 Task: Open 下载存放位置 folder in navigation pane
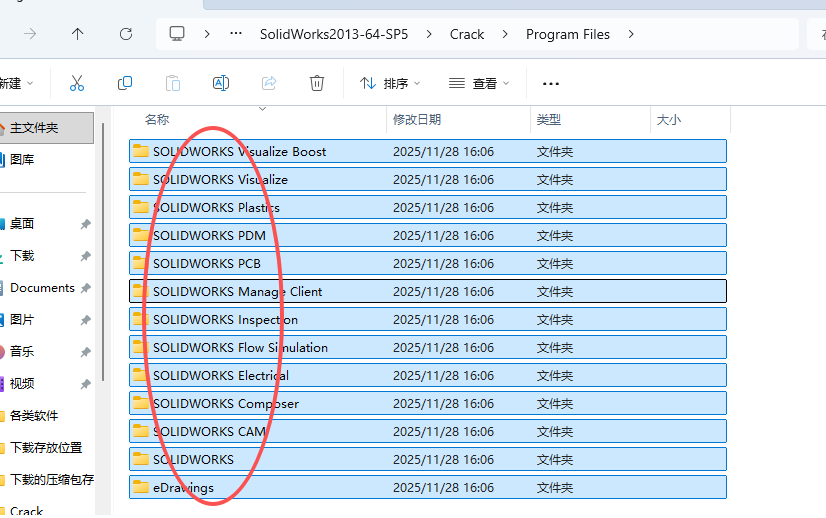(x=46, y=448)
